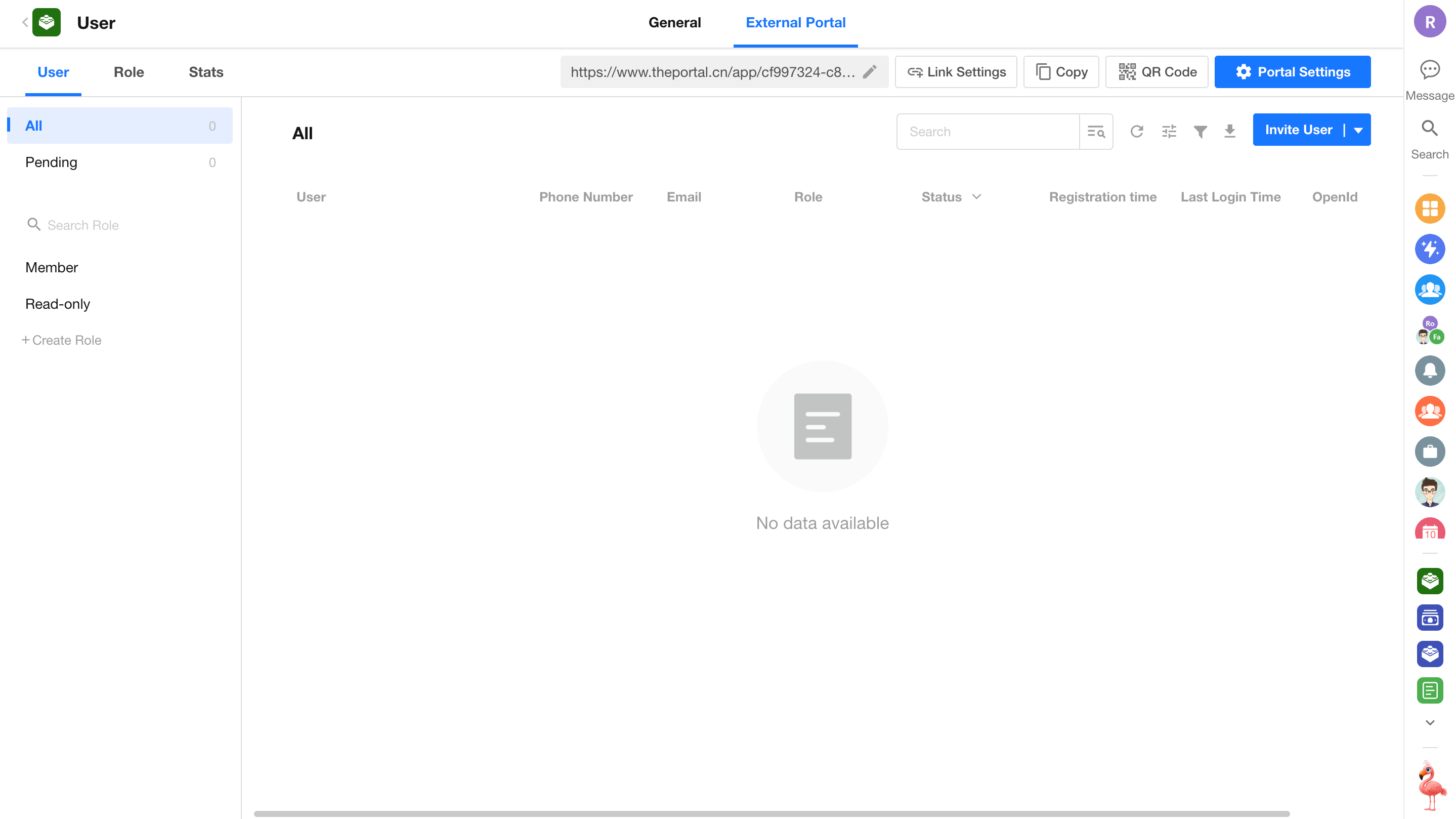Image resolution: width=1456 pixels, height=819 pixels.
Task: Open column display settings sliders icon
Action: pos(1169,132)
